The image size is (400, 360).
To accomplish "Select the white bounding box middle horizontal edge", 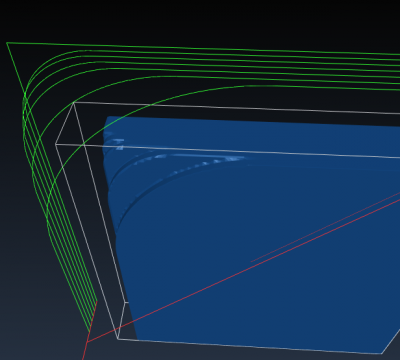I will 227,151.
